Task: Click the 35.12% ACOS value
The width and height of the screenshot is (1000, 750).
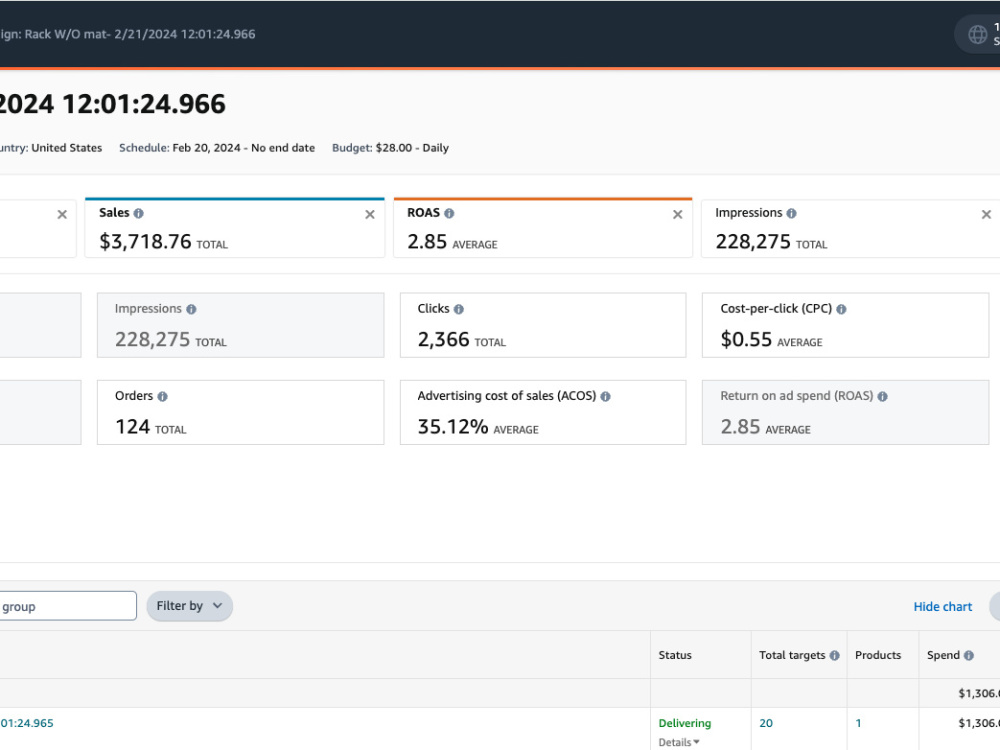Action: tap(453, 427)
